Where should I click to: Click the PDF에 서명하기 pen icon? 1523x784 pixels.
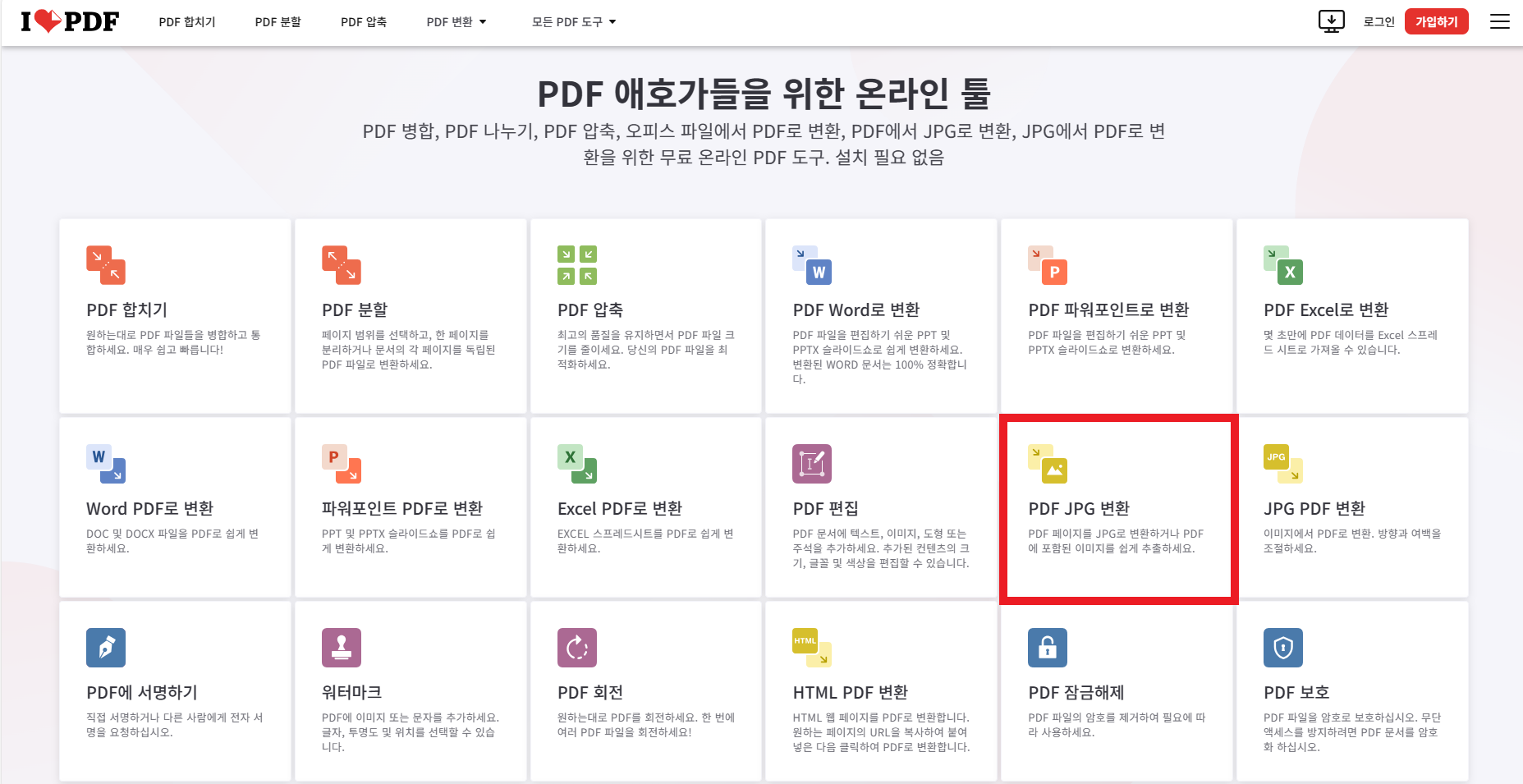click(x=106, y=648)
